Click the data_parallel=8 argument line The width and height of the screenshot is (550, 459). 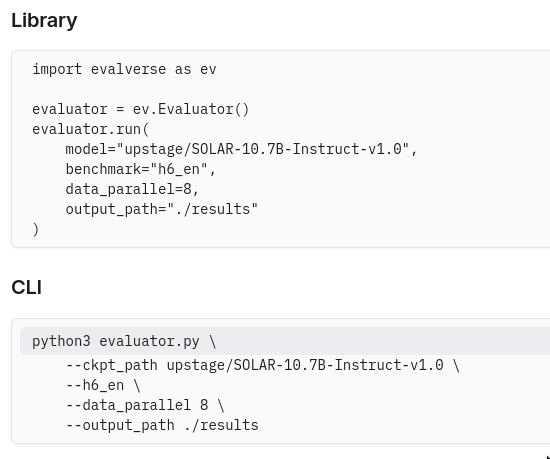coord(132,189)
